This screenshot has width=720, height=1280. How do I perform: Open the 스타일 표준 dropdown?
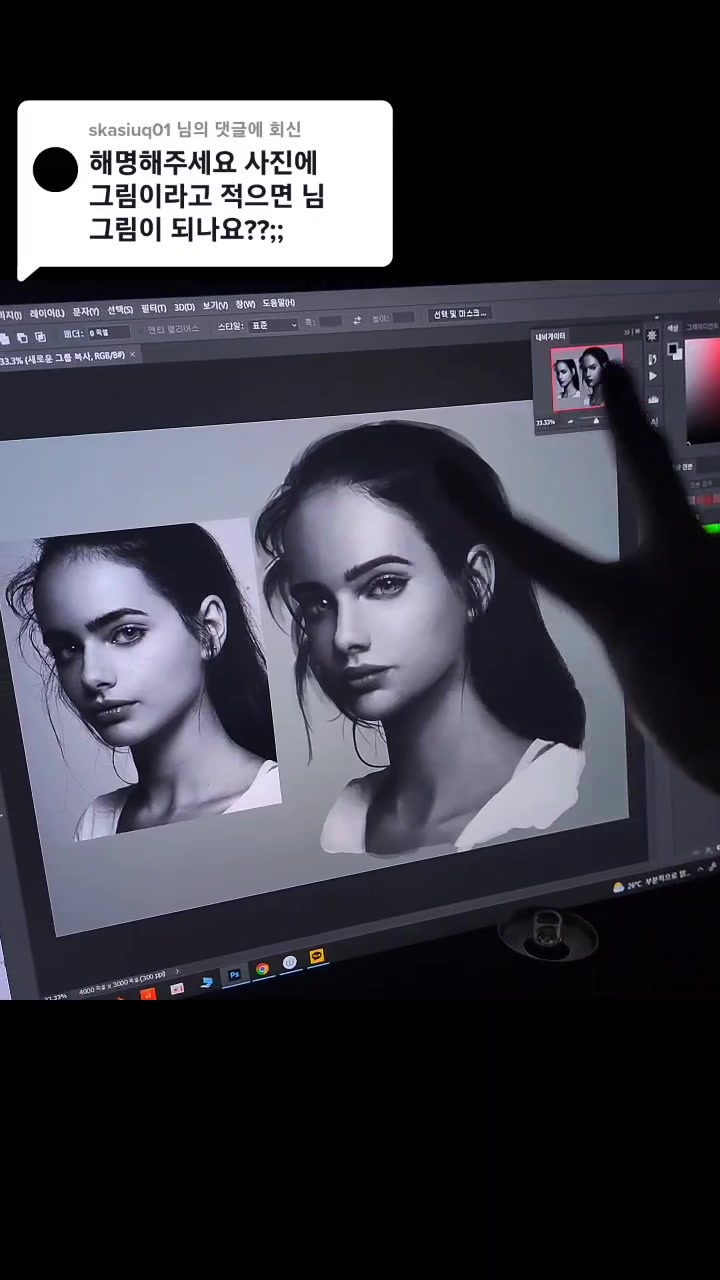272,325
